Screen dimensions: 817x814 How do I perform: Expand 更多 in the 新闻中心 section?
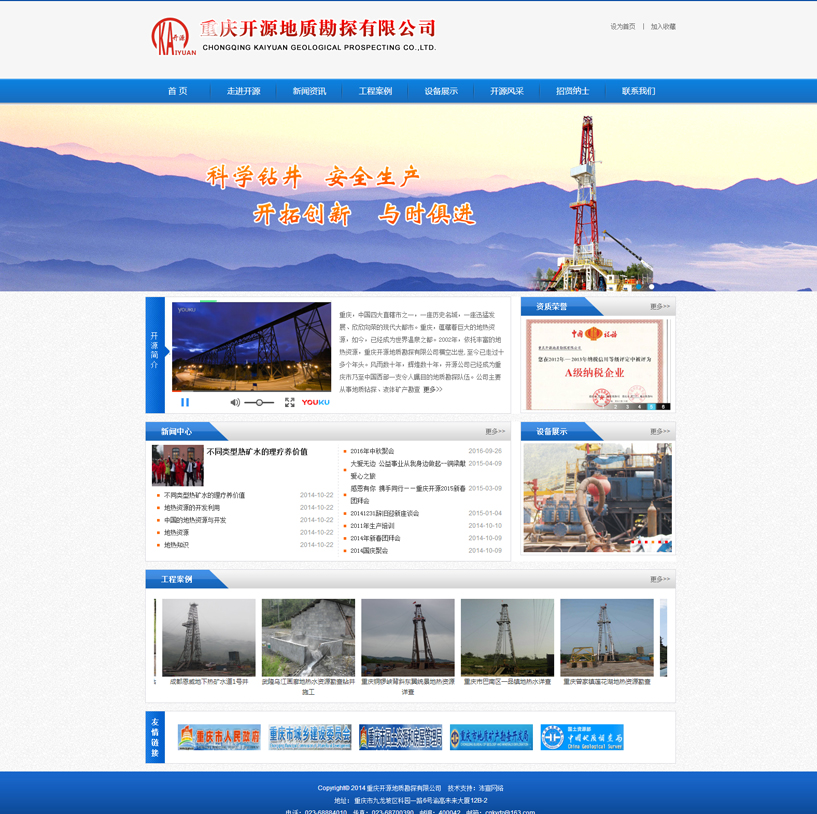coord(495,432)
